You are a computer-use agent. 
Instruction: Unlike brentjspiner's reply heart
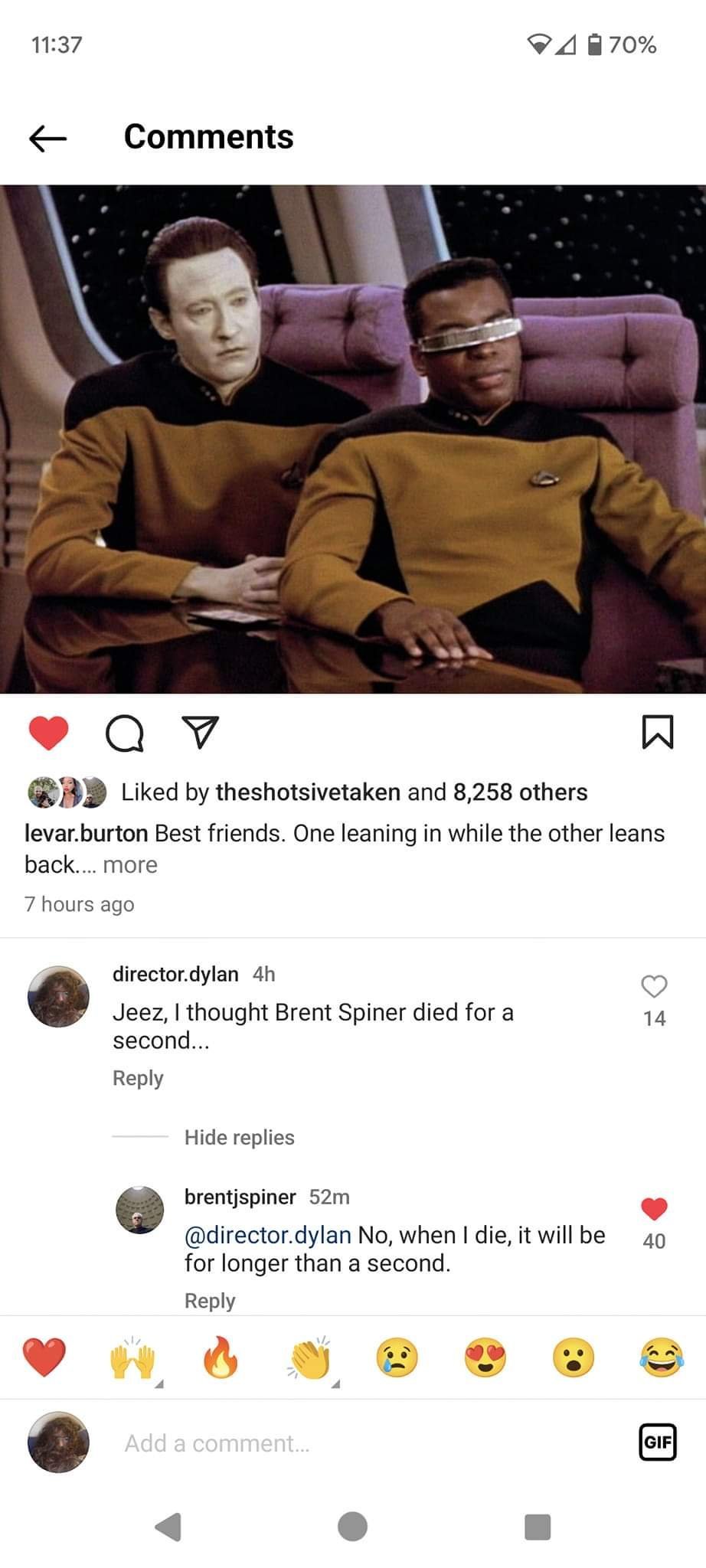coord(654,1208)
